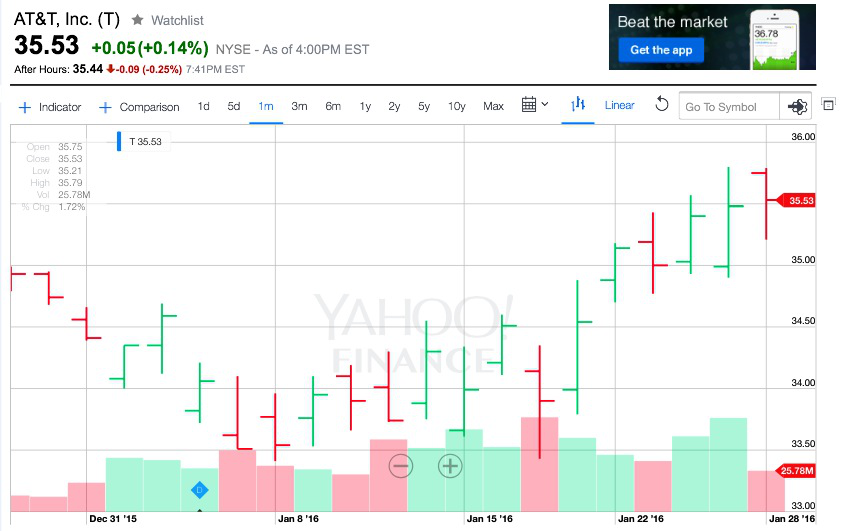
Task: Focus the Go To Symbol field
Action: [x=729, y=107]
